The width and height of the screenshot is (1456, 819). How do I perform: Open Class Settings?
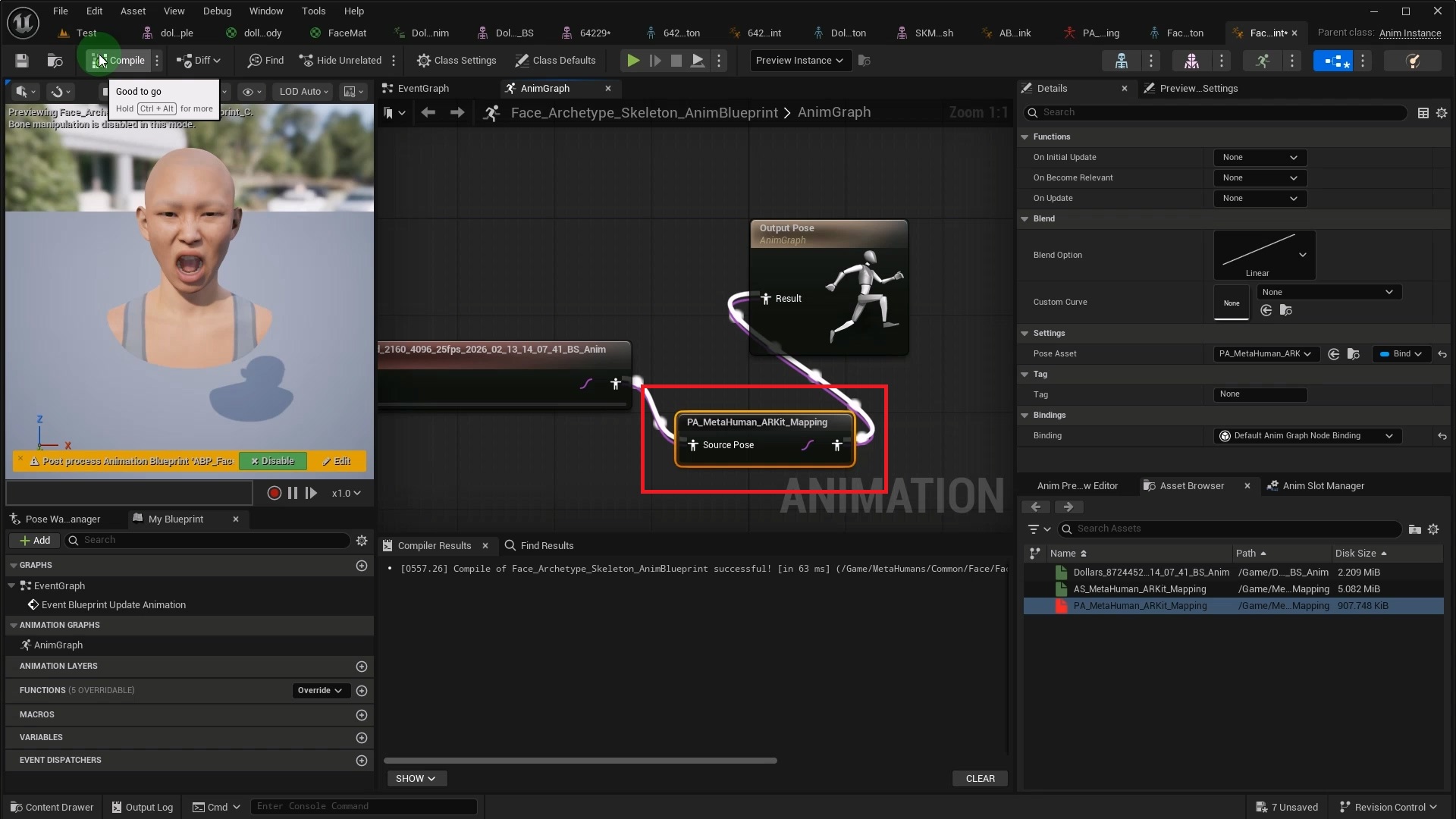(x=457, y=61)
